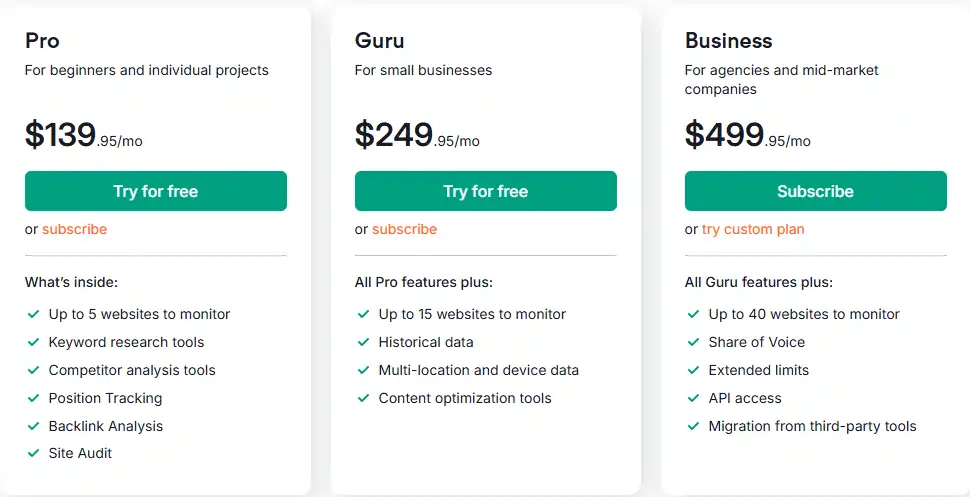Click checkmark next to Site Audit
The height and width of the screenshot is (497, 970).
pos(33,453)
